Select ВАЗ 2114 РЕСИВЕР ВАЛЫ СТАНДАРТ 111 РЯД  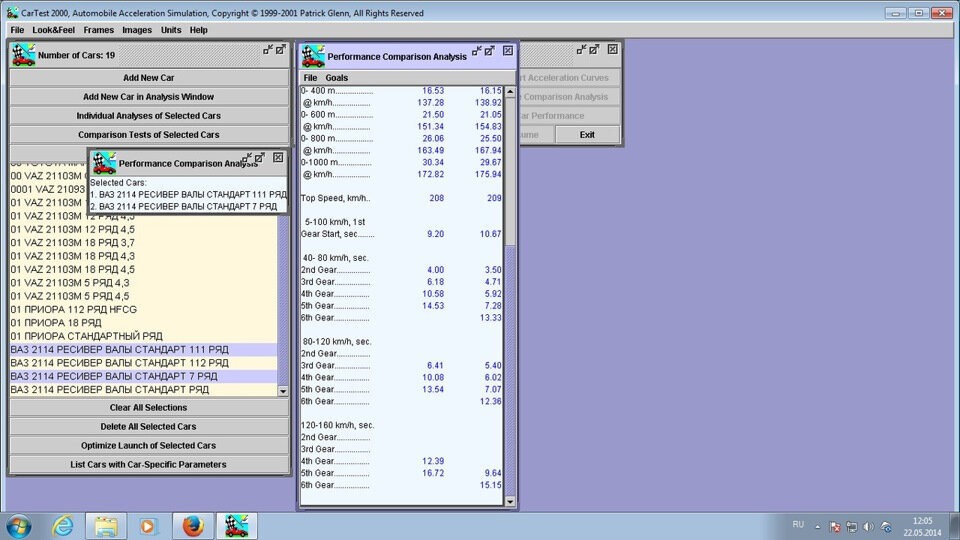[143, 350]
